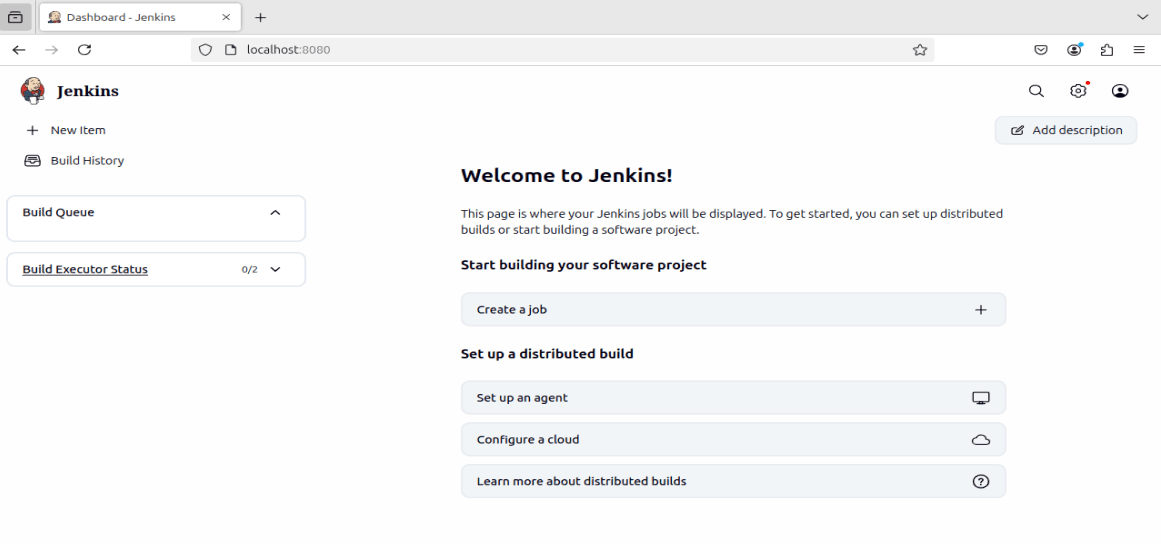Open Manage Jenkins gear icon
Viewport: 1161px width, 544px height.
pos(1078,91)
